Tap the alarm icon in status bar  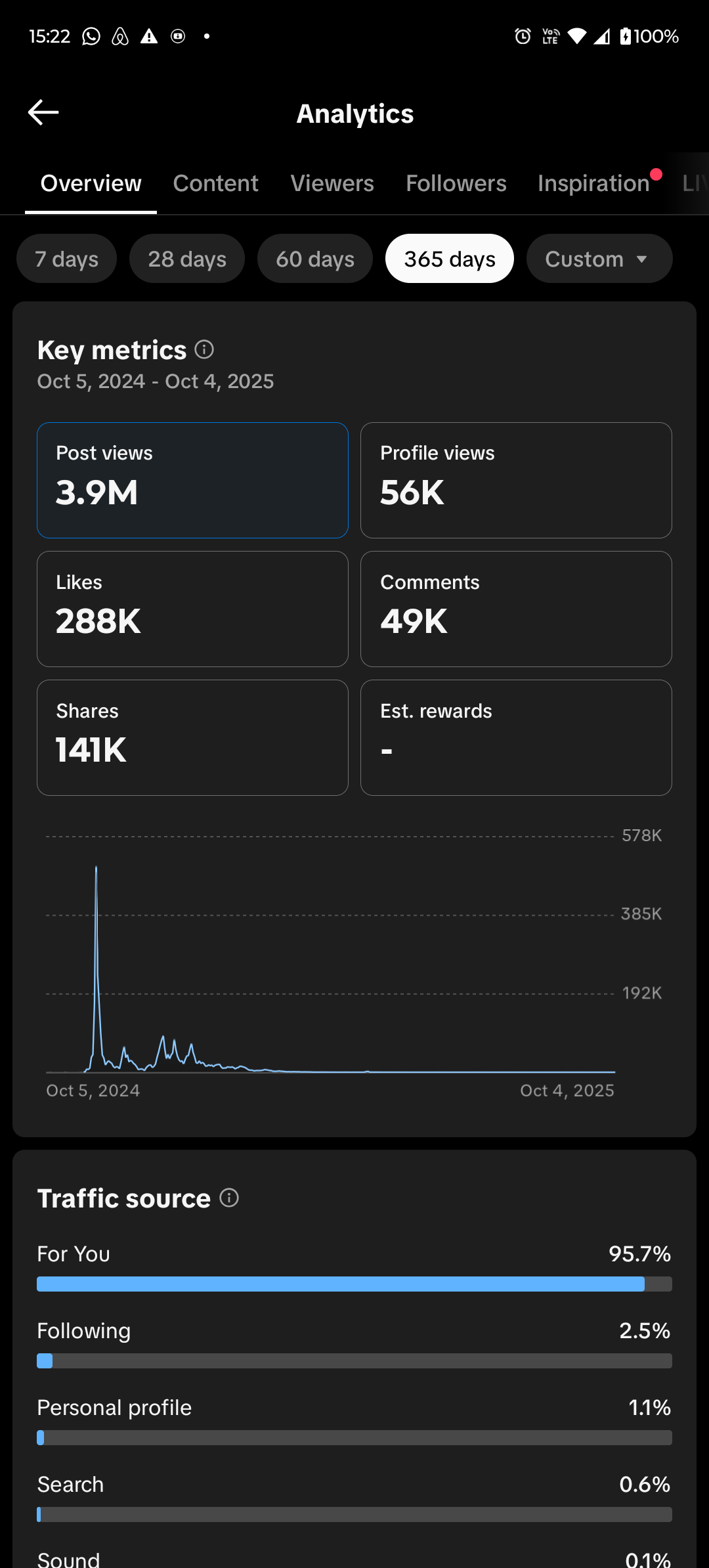click(x=523, y=36)
